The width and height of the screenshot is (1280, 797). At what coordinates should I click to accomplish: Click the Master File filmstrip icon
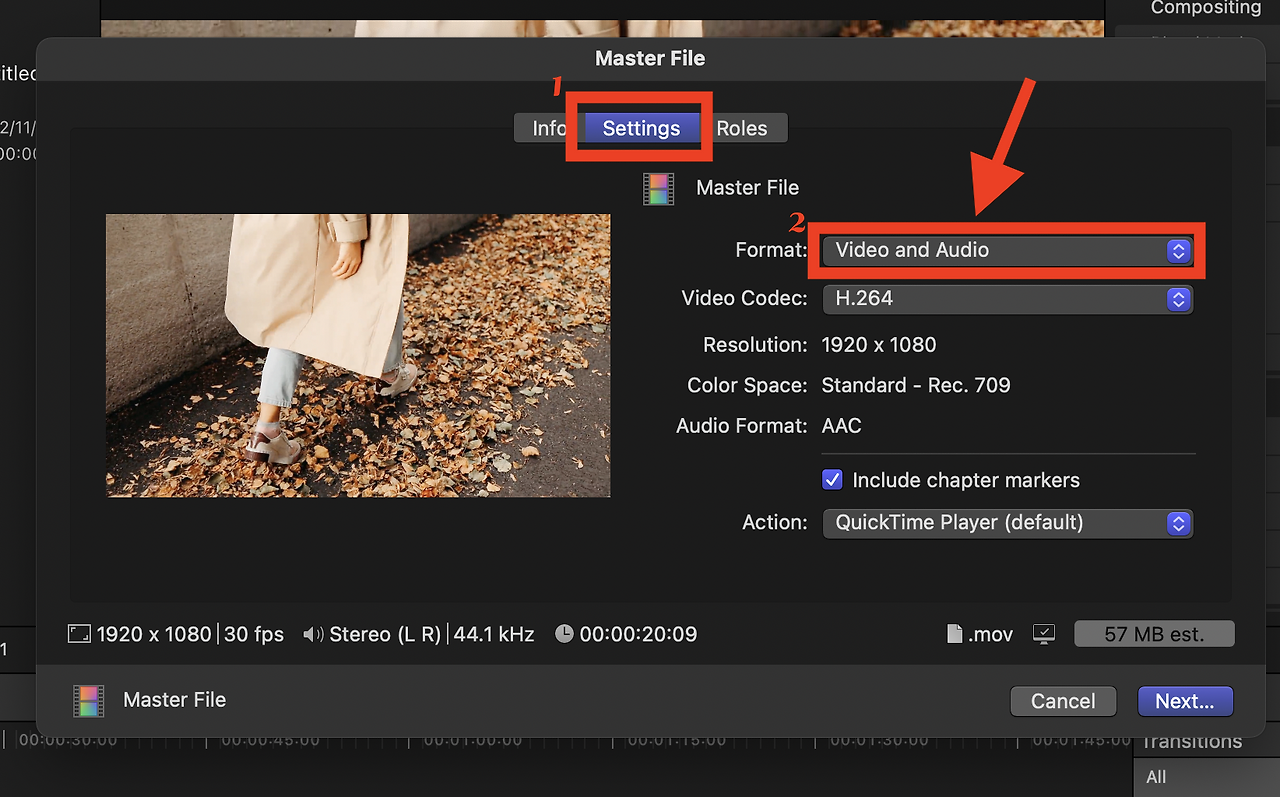point(658,188)
